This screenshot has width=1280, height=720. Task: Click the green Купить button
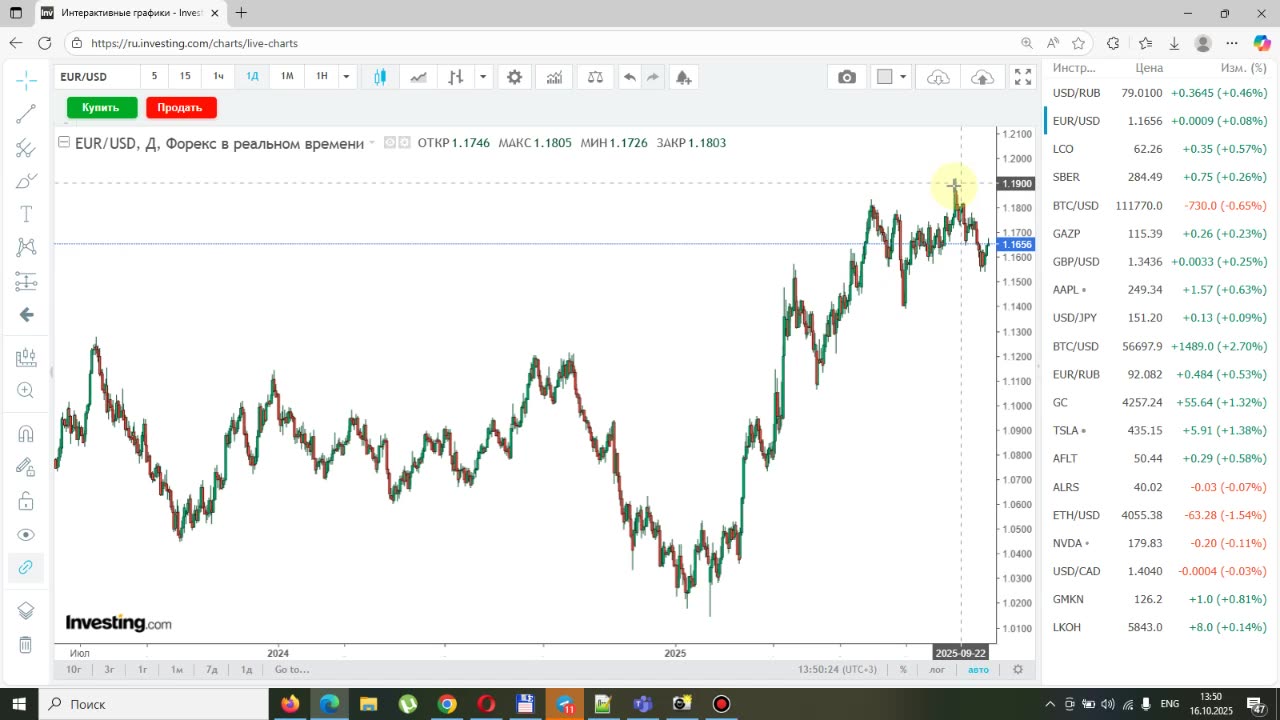pyautogui.click(x=101, y=107)
